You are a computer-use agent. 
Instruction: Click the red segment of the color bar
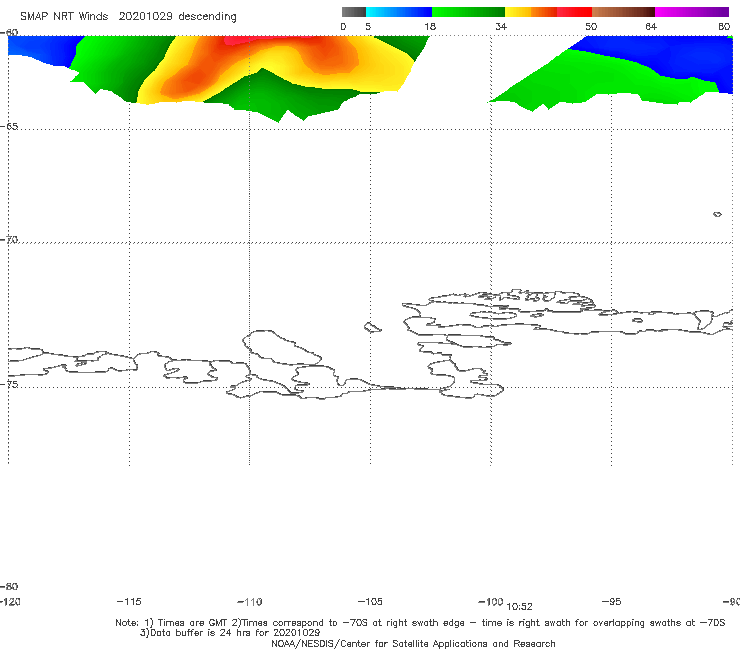click(574, 12)
